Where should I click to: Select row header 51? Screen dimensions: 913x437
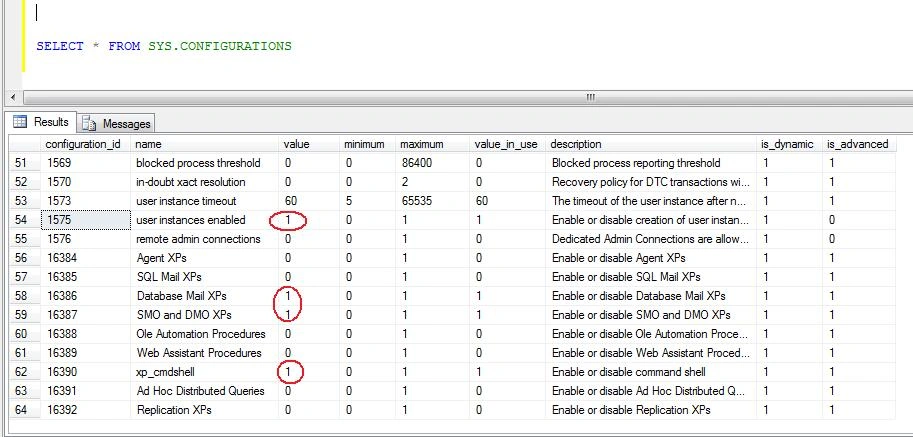[22, 163]
